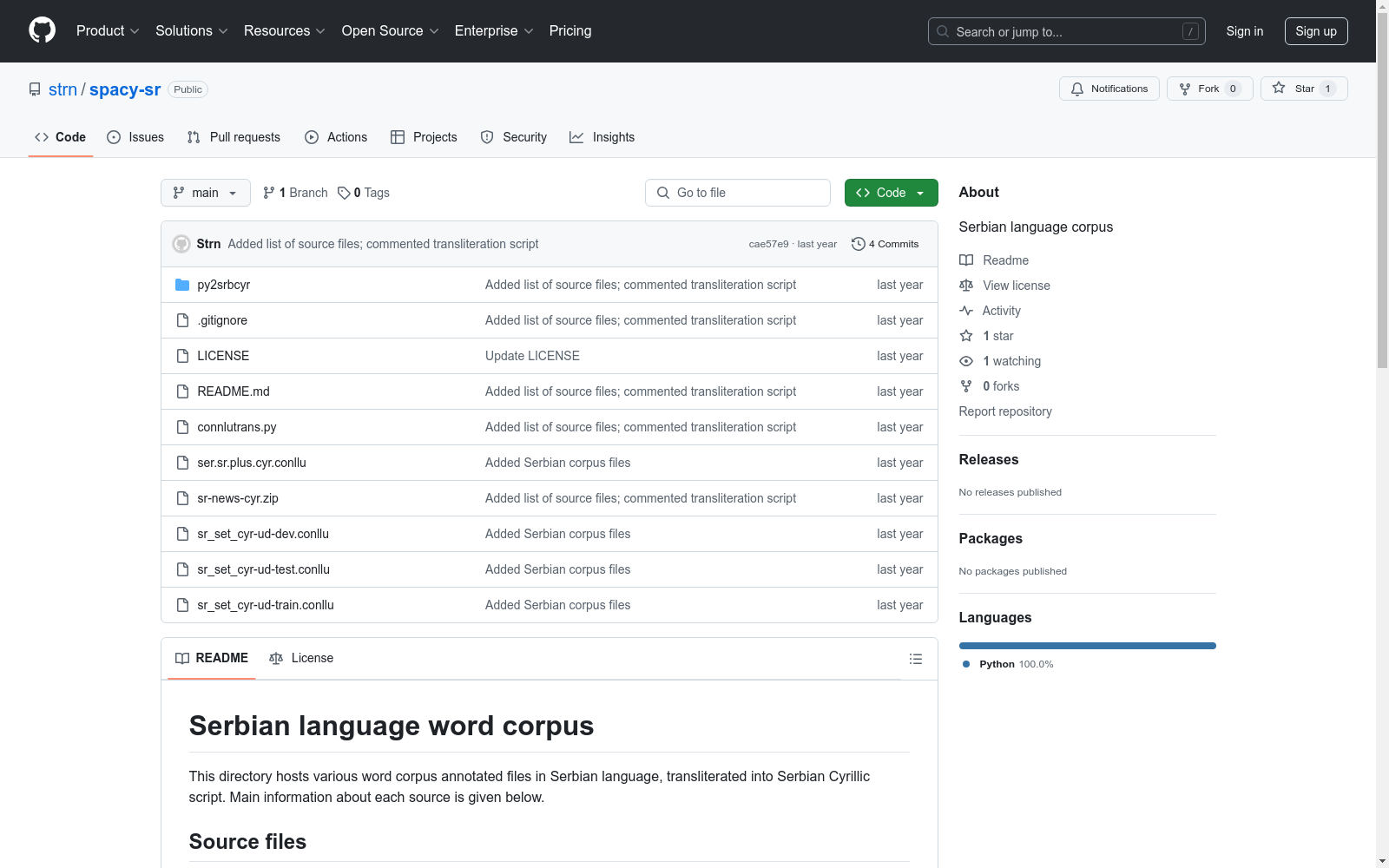
Task: Switch to the Security tab
Action: (514, 137)
